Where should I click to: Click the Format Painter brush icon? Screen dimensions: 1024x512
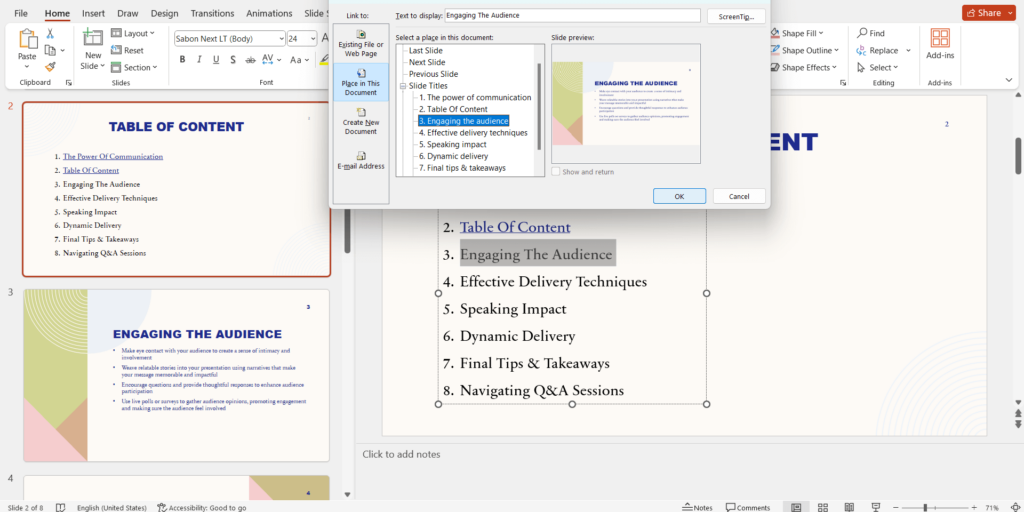[50, 66]
